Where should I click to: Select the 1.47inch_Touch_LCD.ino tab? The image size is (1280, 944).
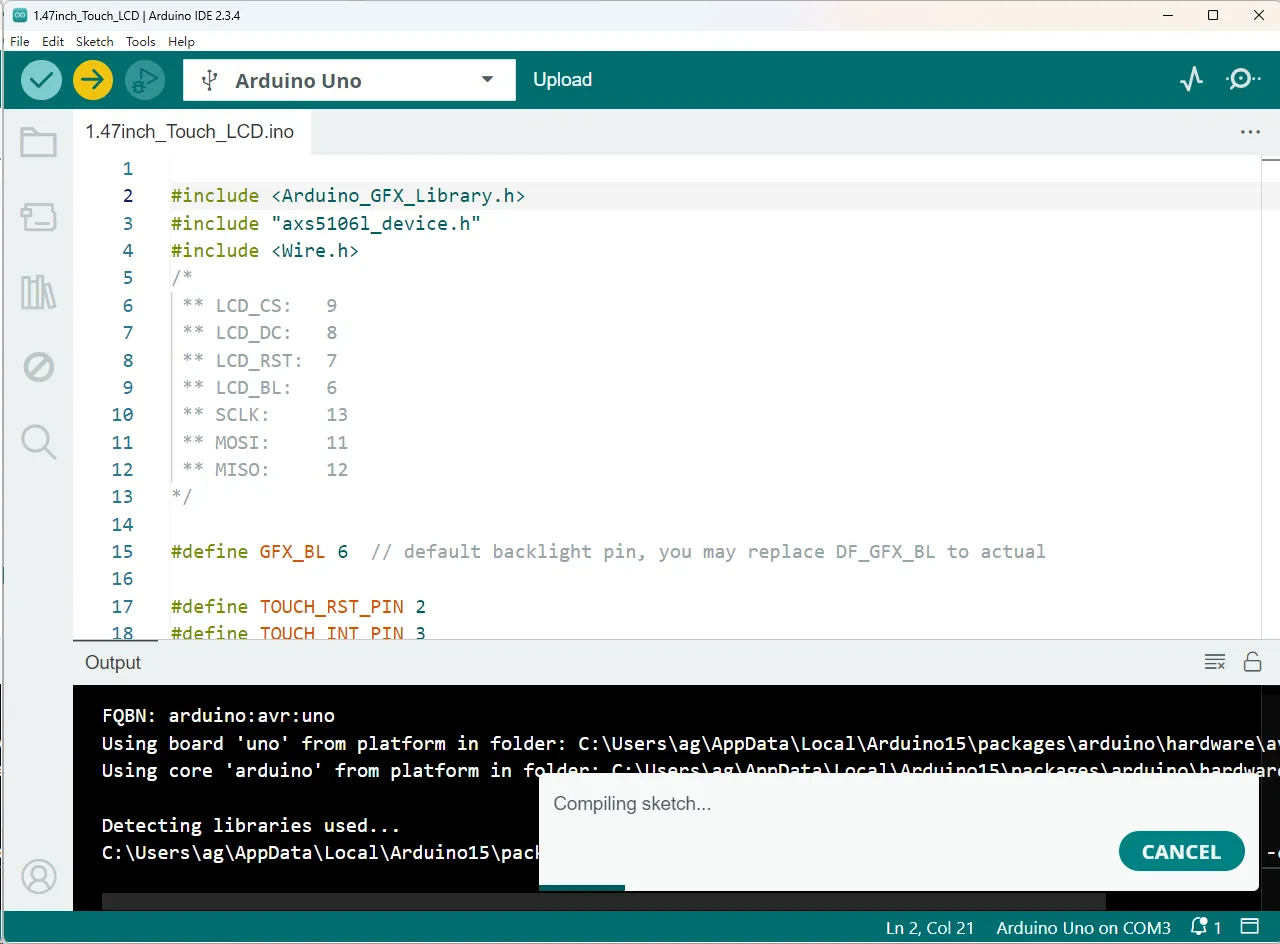click(190, 132)
